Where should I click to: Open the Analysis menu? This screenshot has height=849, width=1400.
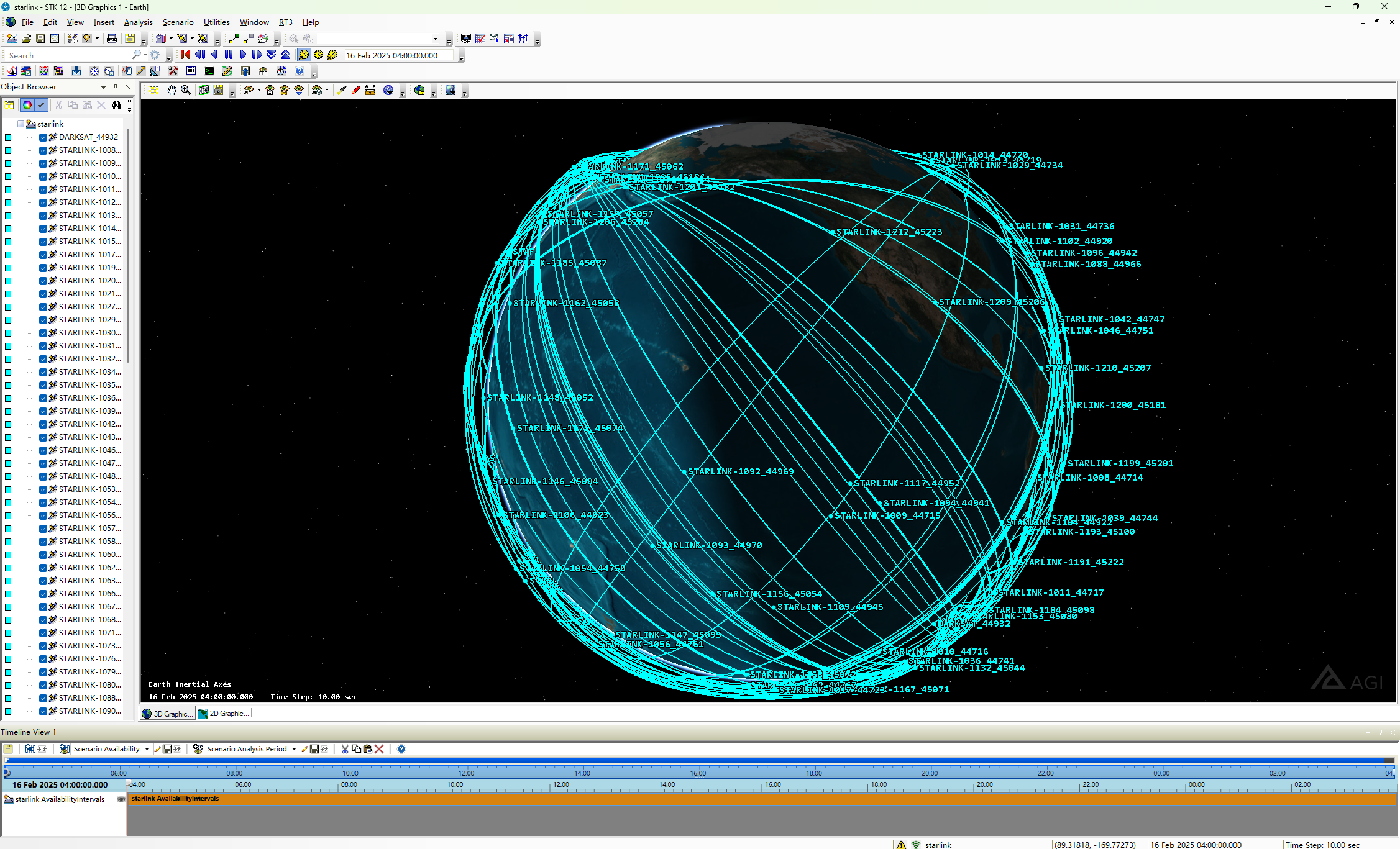pyautogui.click(x=138, y=22)
